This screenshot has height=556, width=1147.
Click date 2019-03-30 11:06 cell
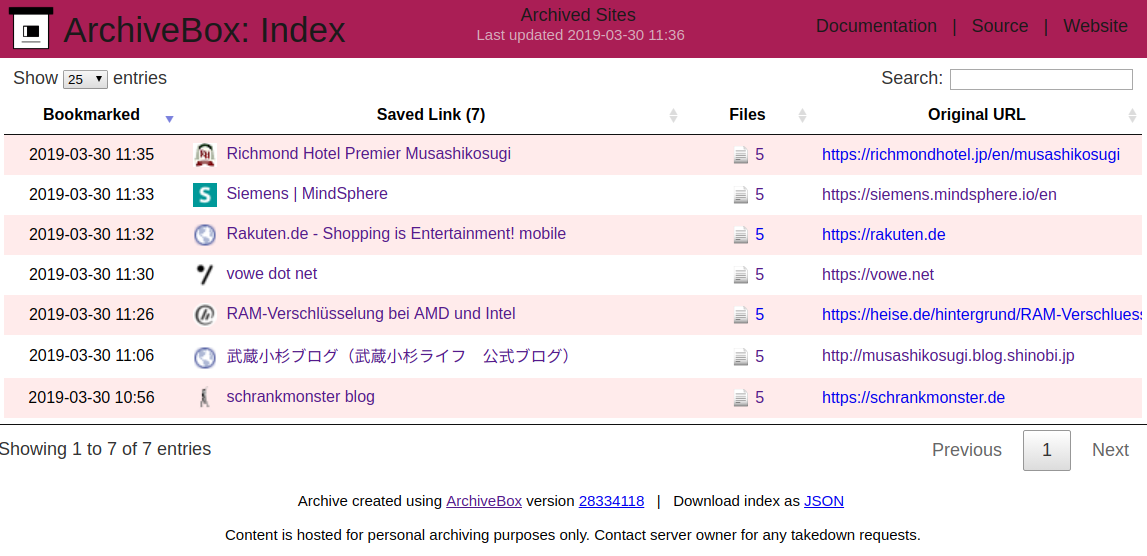[x=91, y=356]
